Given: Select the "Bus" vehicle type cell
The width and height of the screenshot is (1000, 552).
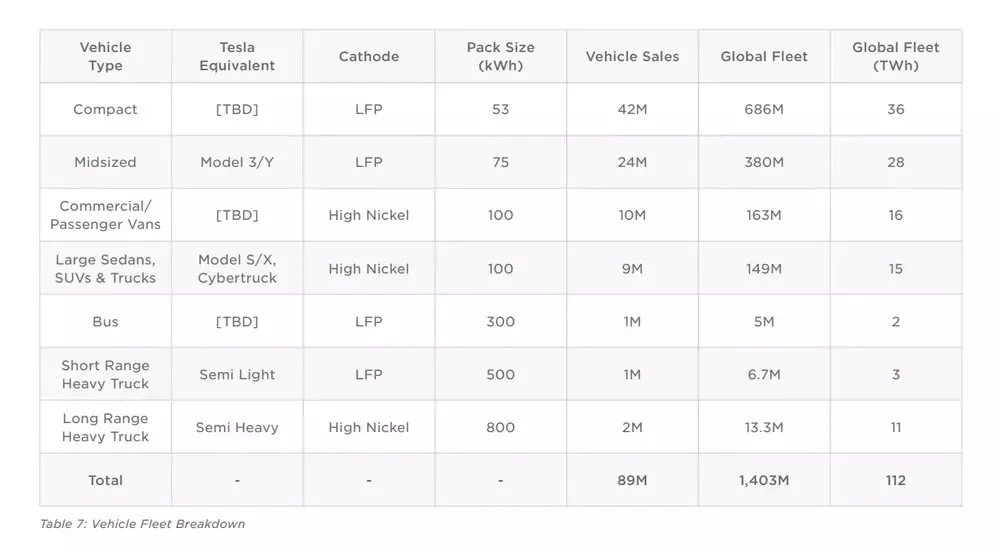Looking at the screenshot, I should 105,321.
